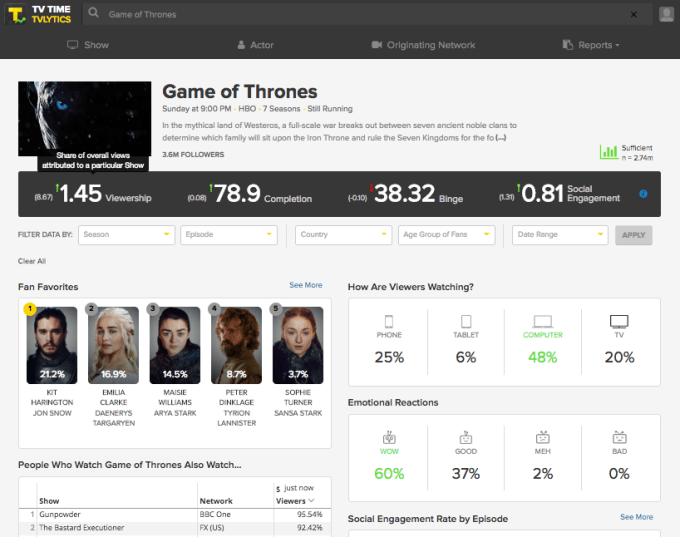Click the FX (US) network cell
Screen dimensions: 680x537
212,528
